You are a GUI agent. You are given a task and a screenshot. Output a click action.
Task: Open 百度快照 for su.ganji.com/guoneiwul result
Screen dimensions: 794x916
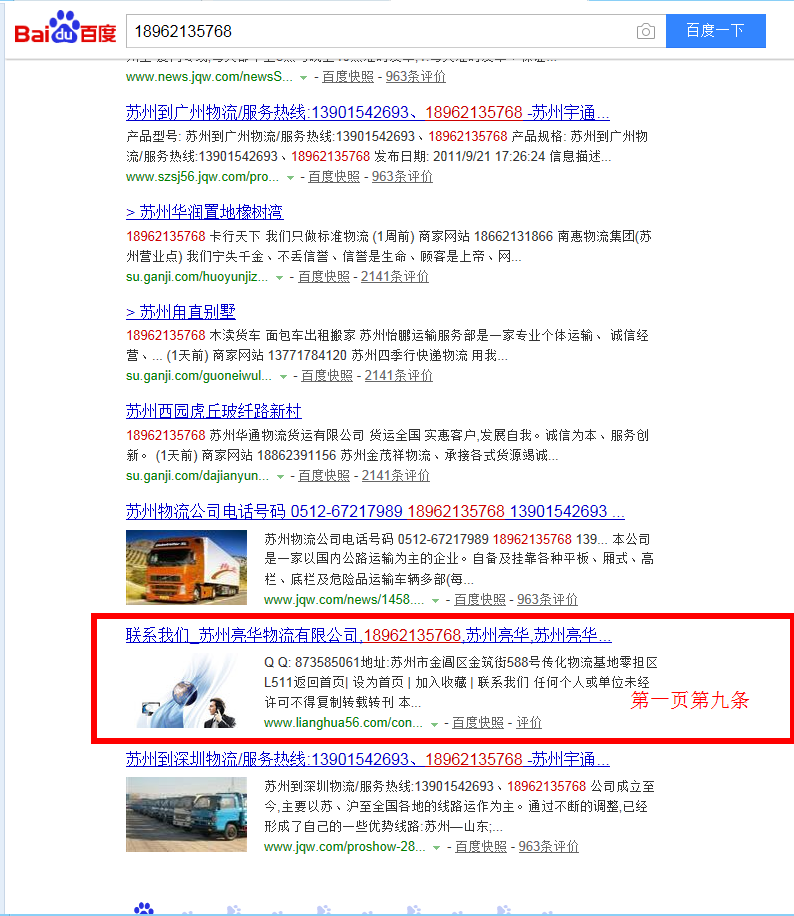pyautogui.click(x=327, y=376)
